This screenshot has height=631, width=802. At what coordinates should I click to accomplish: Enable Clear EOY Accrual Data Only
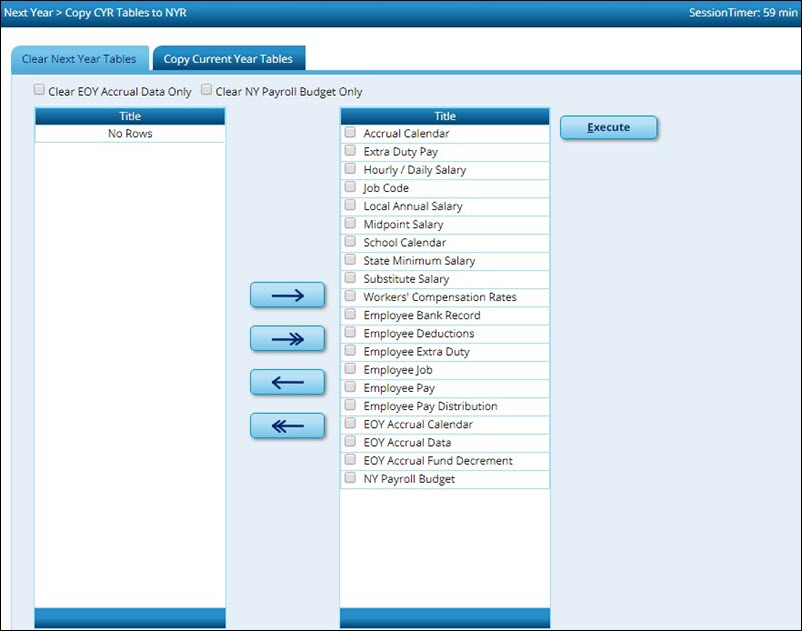point(39,91)
